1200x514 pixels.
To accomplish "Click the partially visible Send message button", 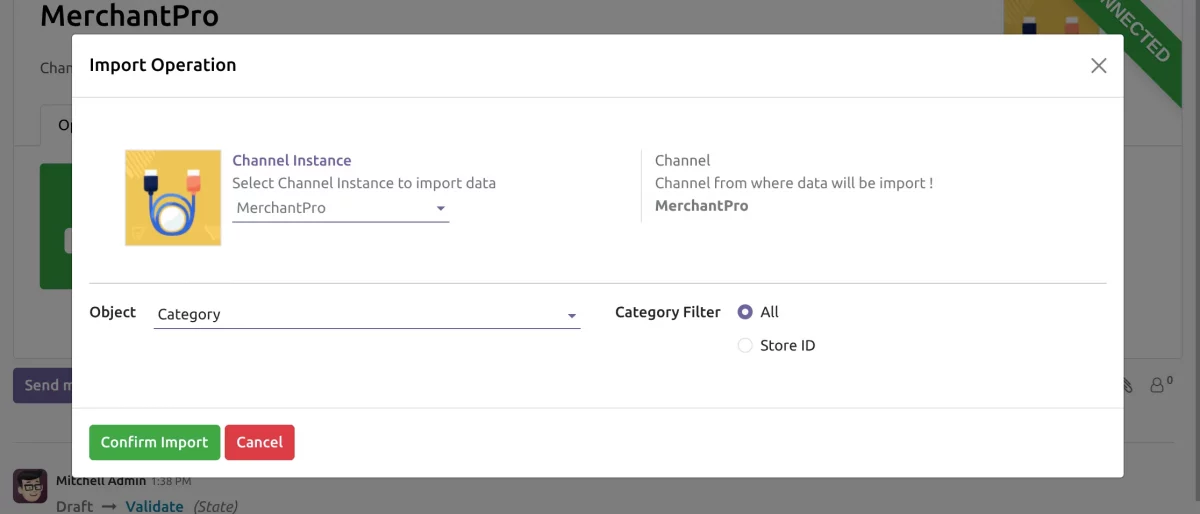I will click(x=42, y=385).
